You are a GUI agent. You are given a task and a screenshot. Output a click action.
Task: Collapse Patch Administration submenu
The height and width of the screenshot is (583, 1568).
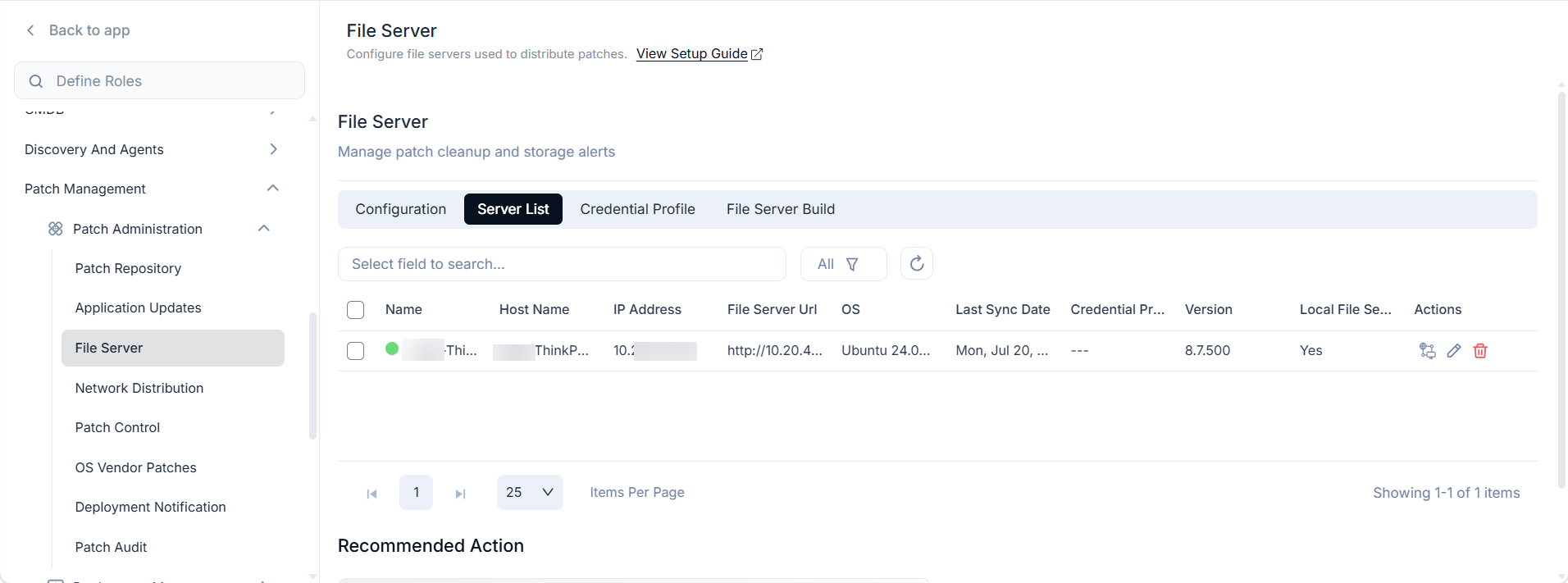[264, 229]
